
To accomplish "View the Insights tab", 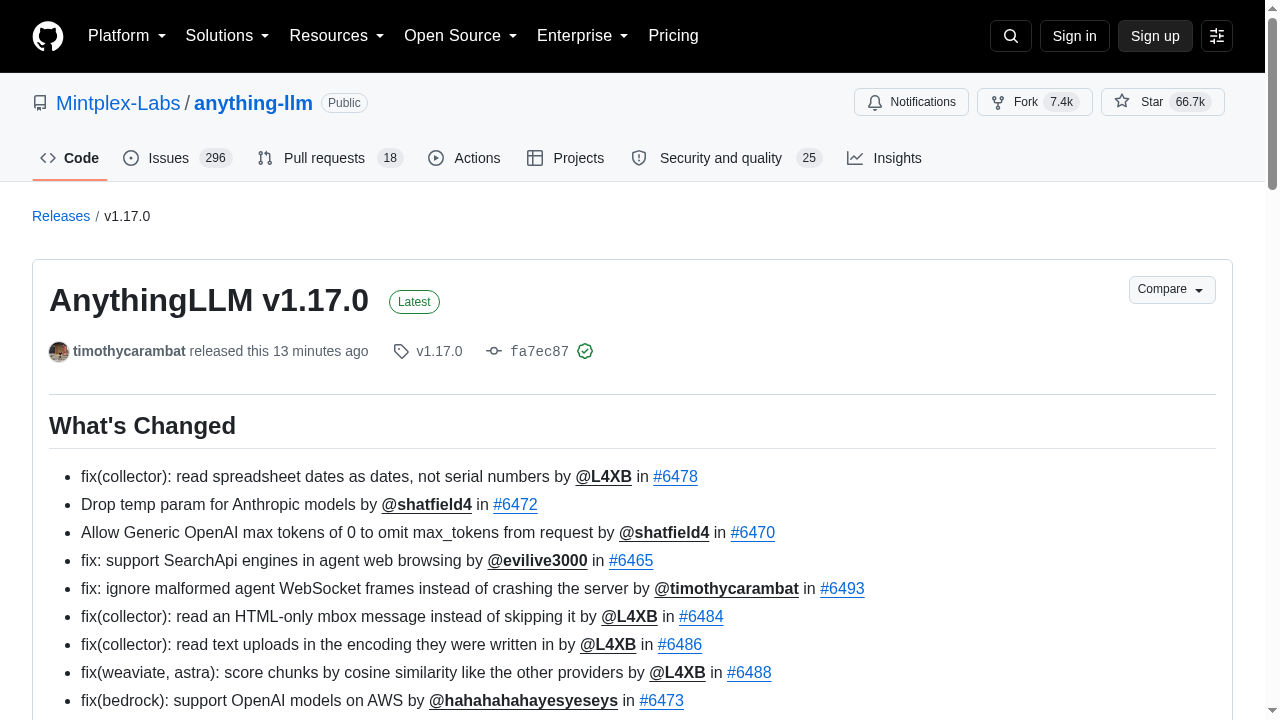I will coord(884,158).
